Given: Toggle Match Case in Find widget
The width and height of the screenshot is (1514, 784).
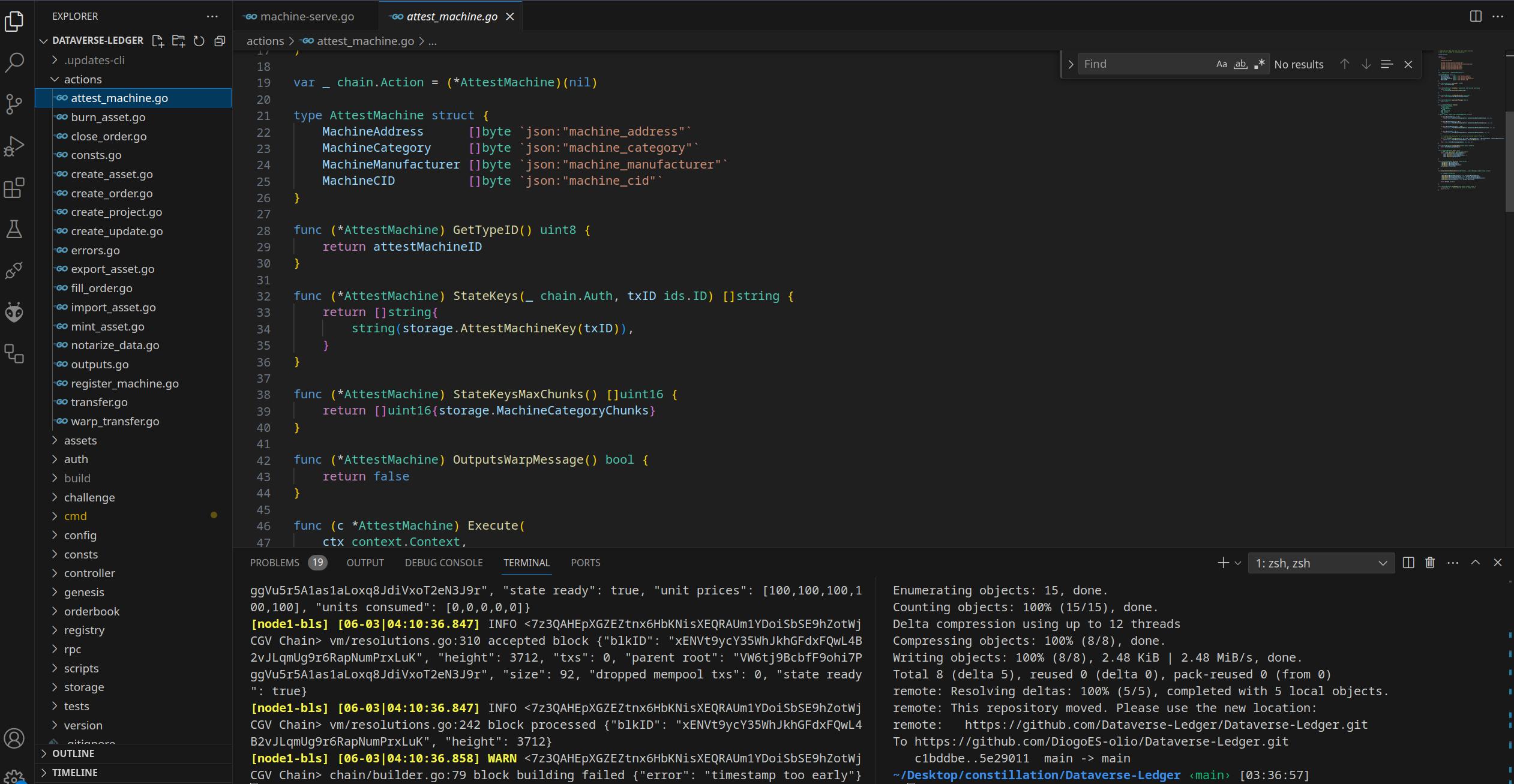Looking at the screenshot, I should click(1221, 64).
